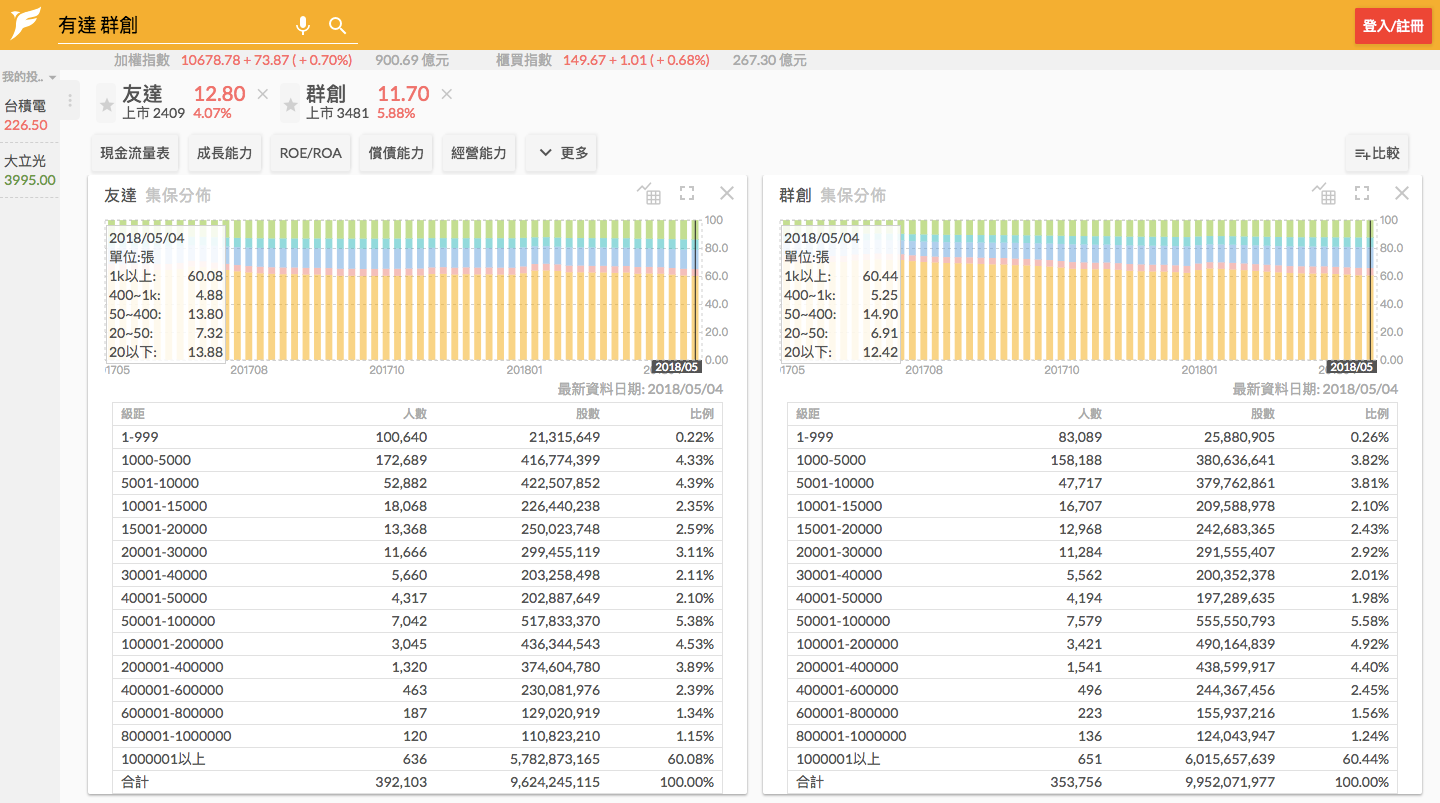Click 群創 table 人數 column header
The image size is (1440, 803).
(x=1090, y=414)
